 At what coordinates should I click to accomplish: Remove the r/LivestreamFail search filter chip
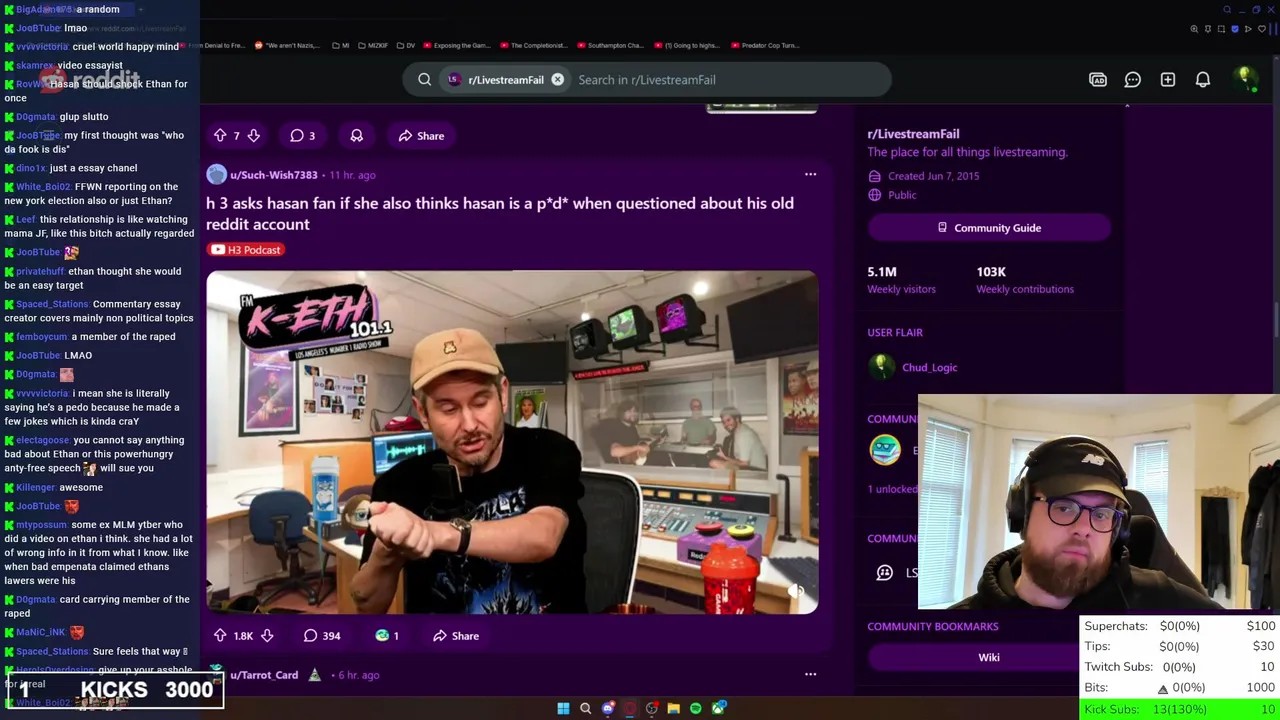click(557, 80)
